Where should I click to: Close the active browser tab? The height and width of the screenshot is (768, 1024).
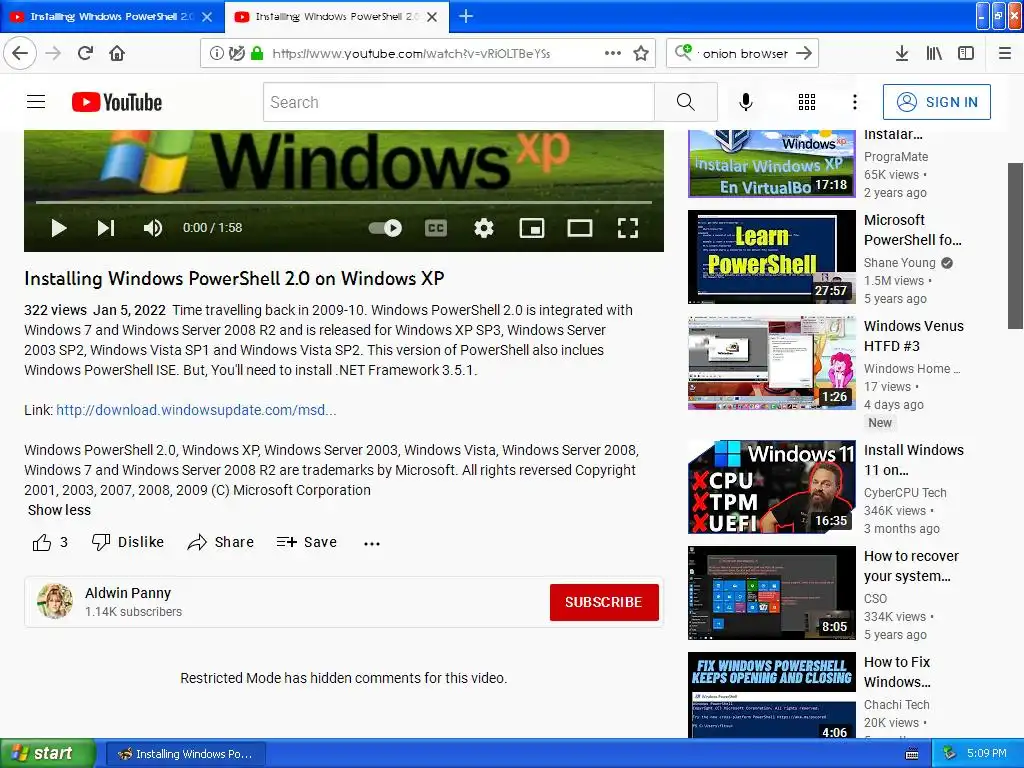point(432,17)
